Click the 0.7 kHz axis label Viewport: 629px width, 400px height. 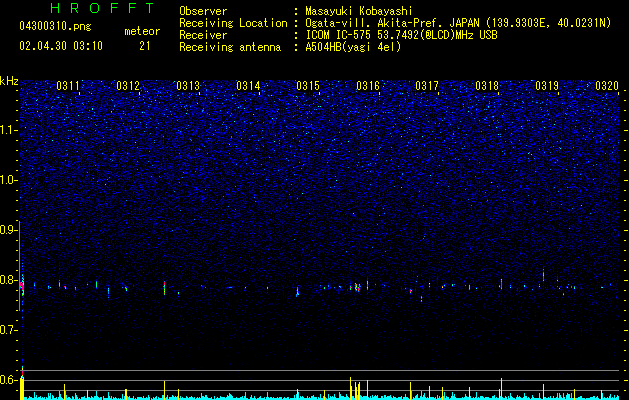(x=9, y=330)
